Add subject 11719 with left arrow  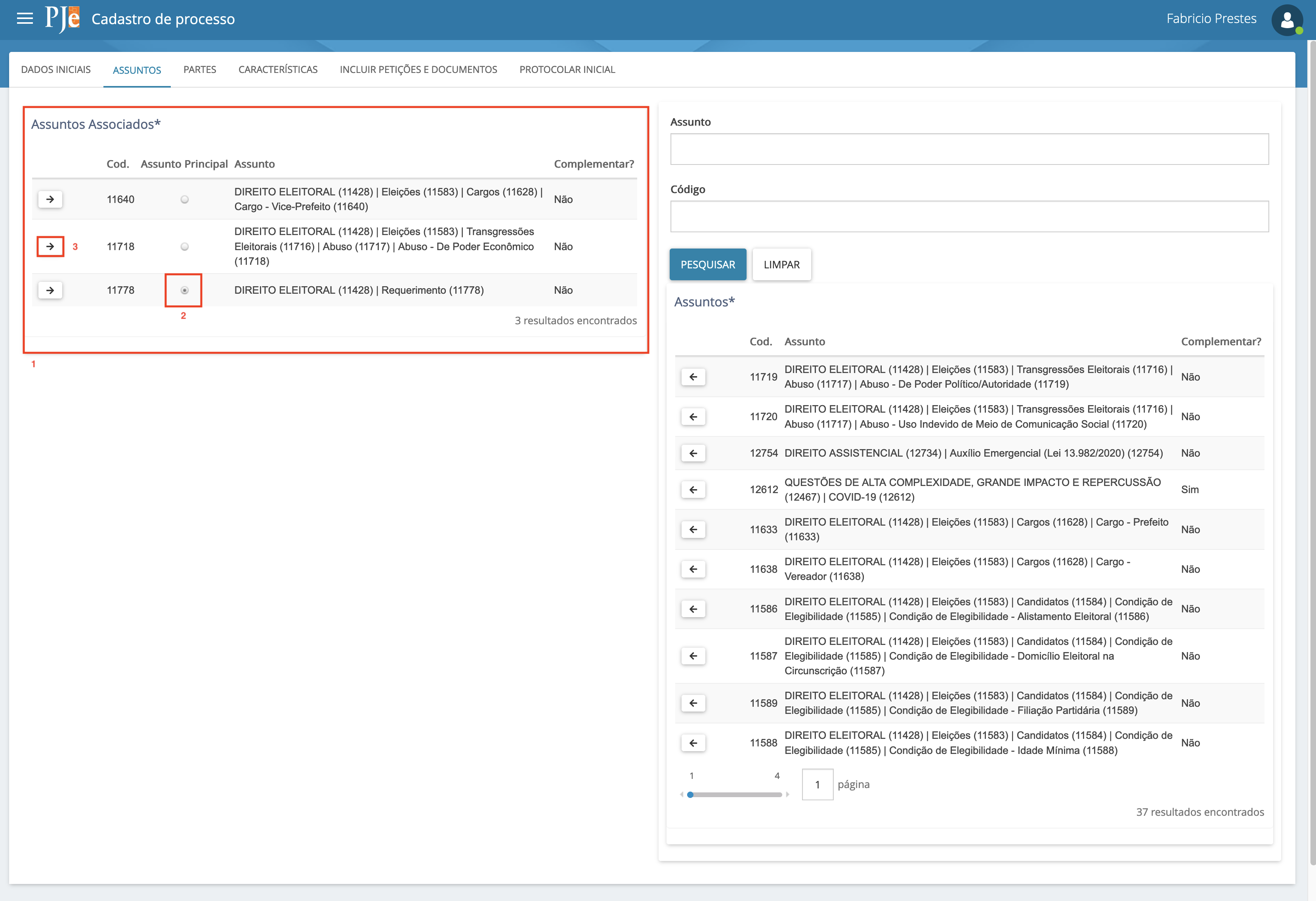coord(693,377)
